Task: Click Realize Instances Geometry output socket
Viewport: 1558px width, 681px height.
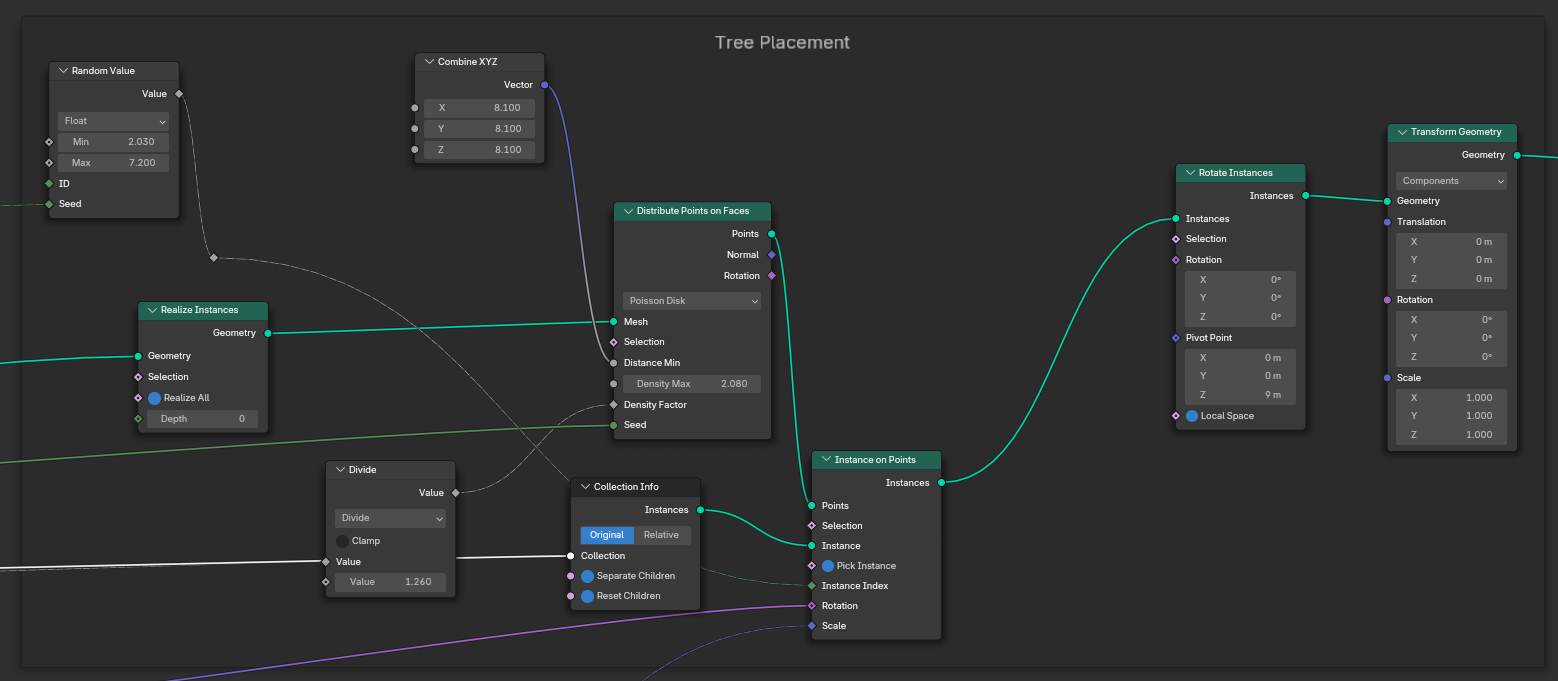Action: (268, 333)
